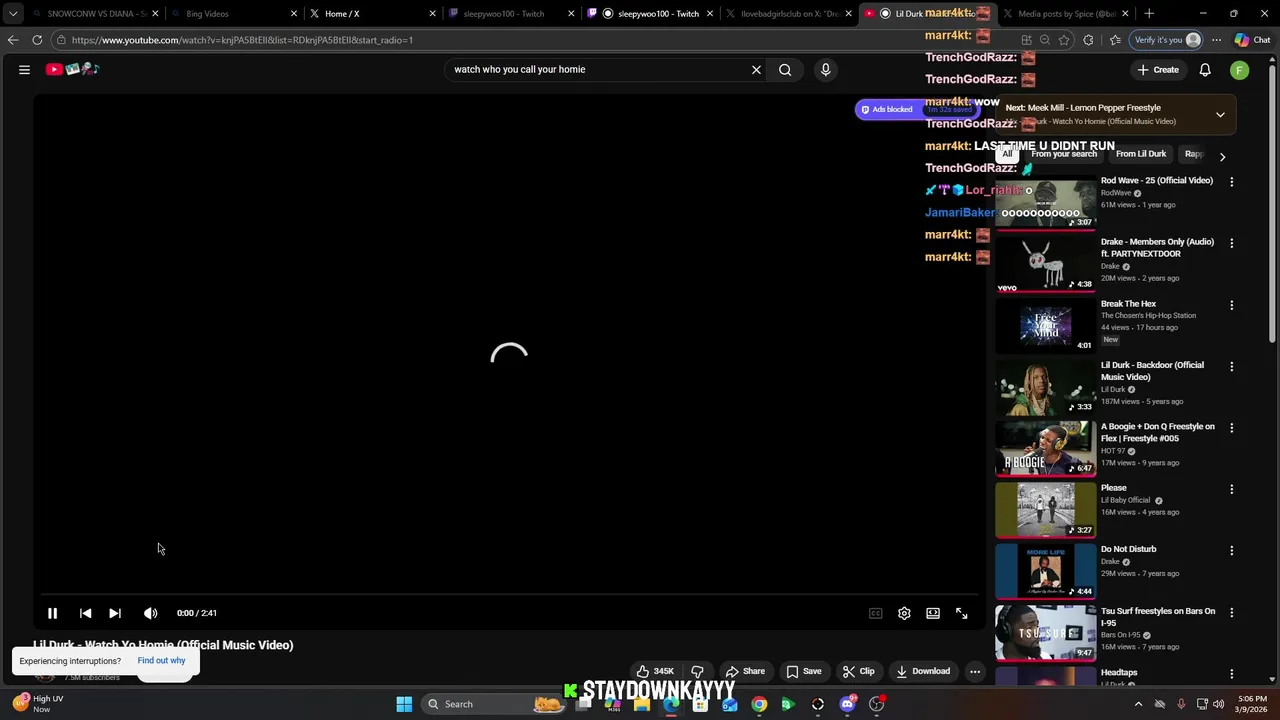Open options for Rod Wave - 25 video
1280x720 pixels.
point(1231,182)
